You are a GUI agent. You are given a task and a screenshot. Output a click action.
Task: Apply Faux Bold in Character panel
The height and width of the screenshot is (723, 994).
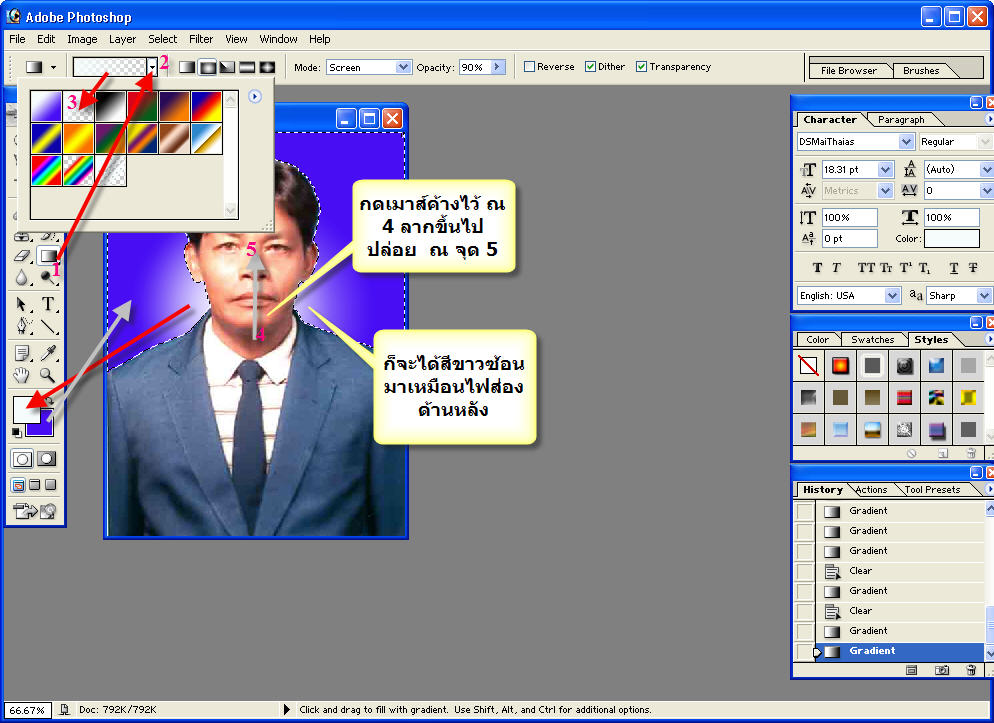coord(817,268)
